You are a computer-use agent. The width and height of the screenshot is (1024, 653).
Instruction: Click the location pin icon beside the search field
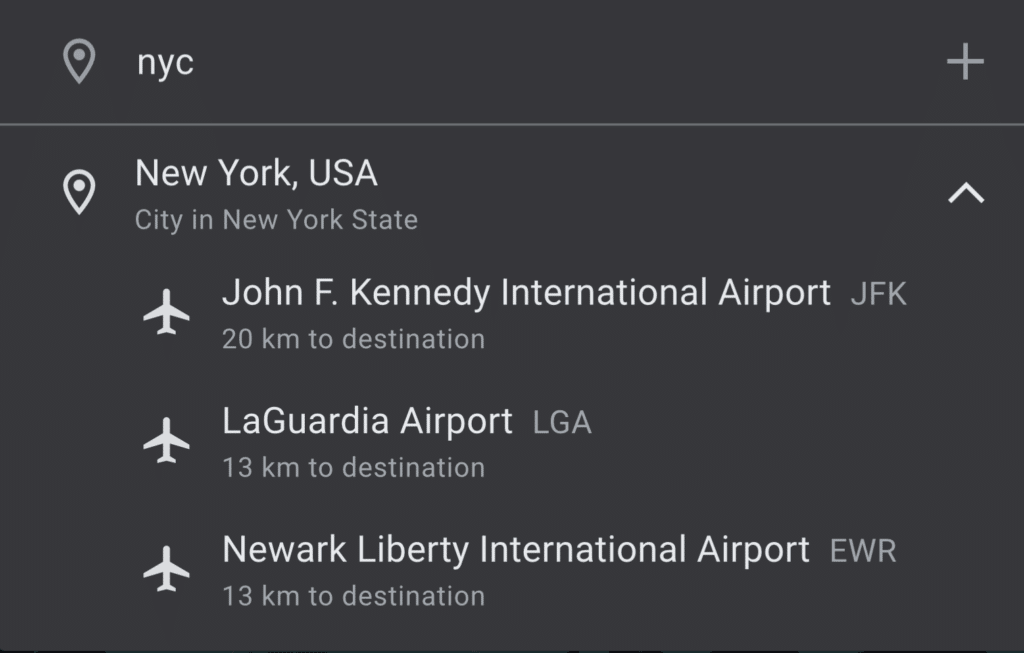point(78,60)
